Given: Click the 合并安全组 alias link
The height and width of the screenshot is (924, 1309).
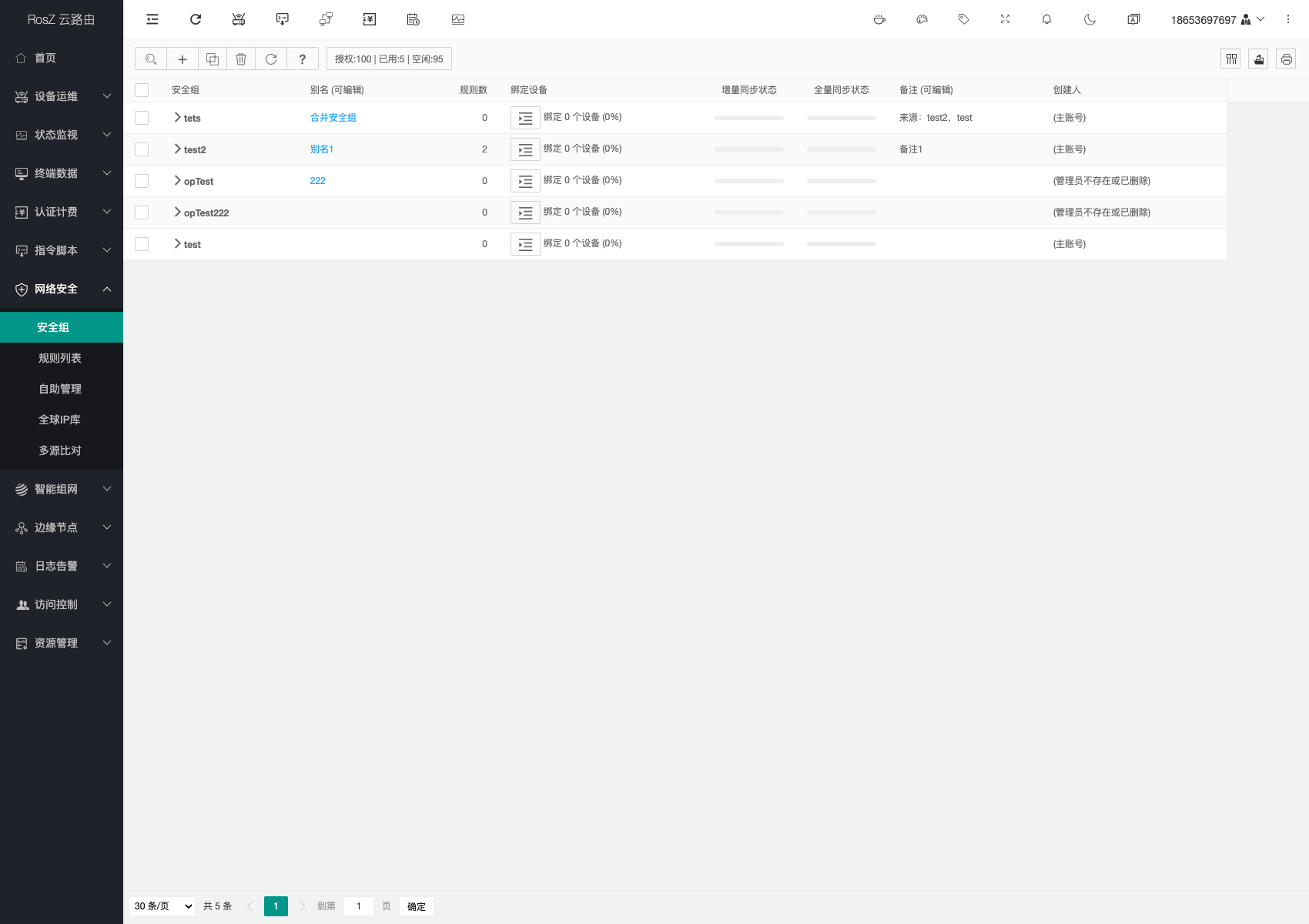Looking at the screenshot, I should click(x=333, y=118).
